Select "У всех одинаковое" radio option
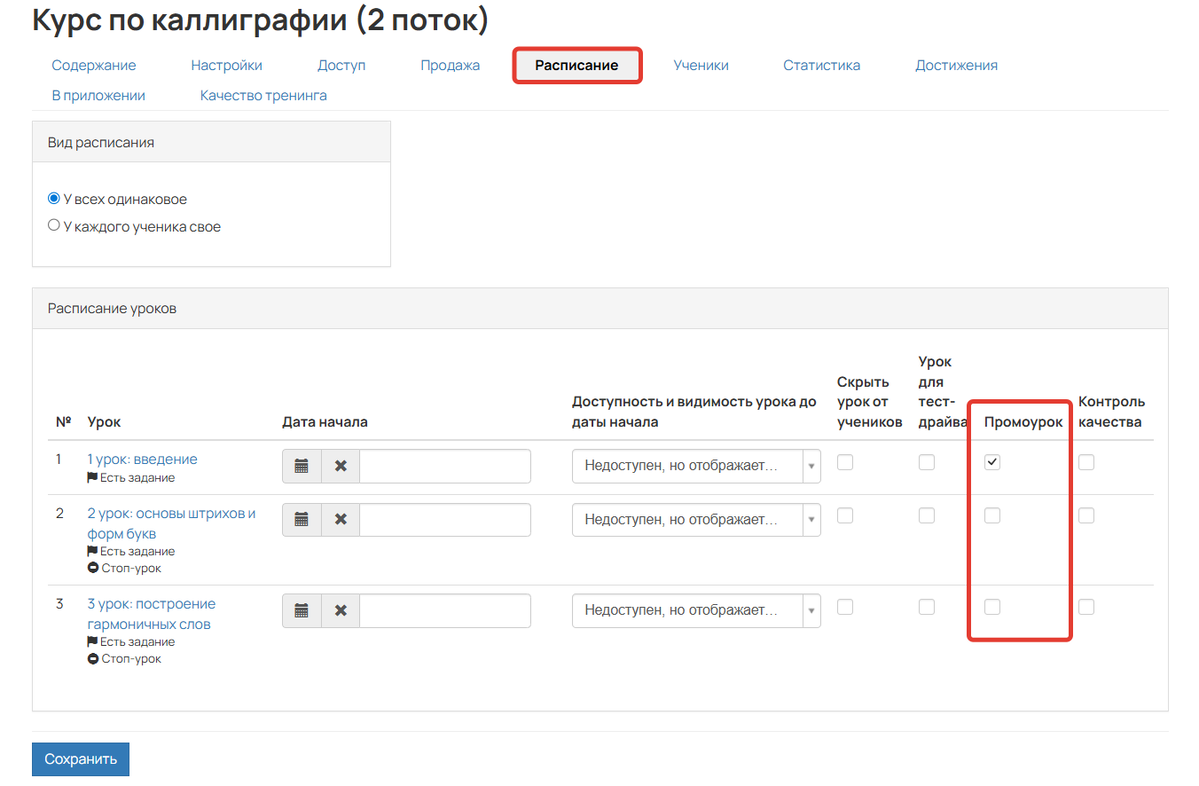 click(x=54, y=199)
